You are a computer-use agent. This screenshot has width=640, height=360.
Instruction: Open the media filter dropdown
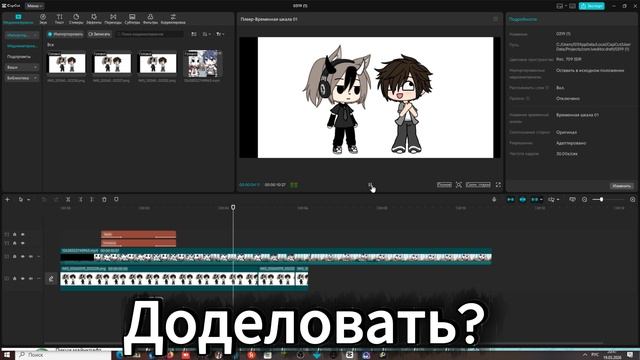220,34
